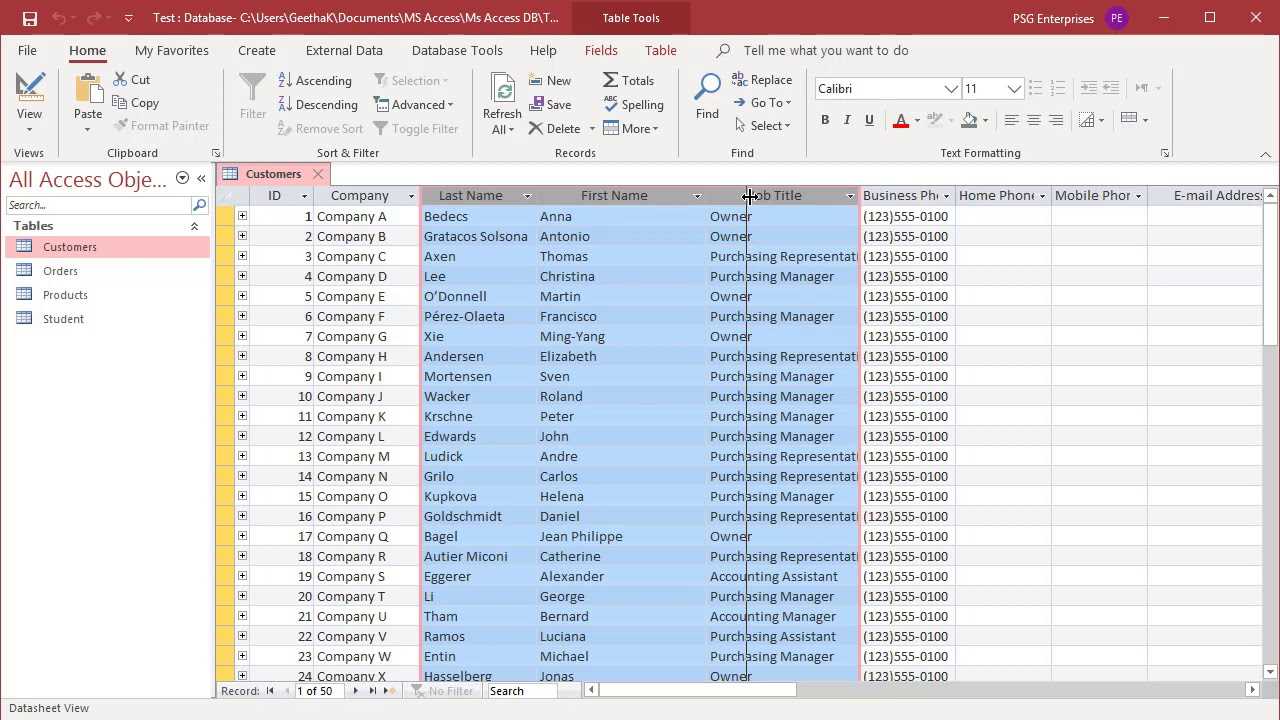Screen dimensions: 1280x720
Task: Apply Underline formatting
Action: (869, 120)
